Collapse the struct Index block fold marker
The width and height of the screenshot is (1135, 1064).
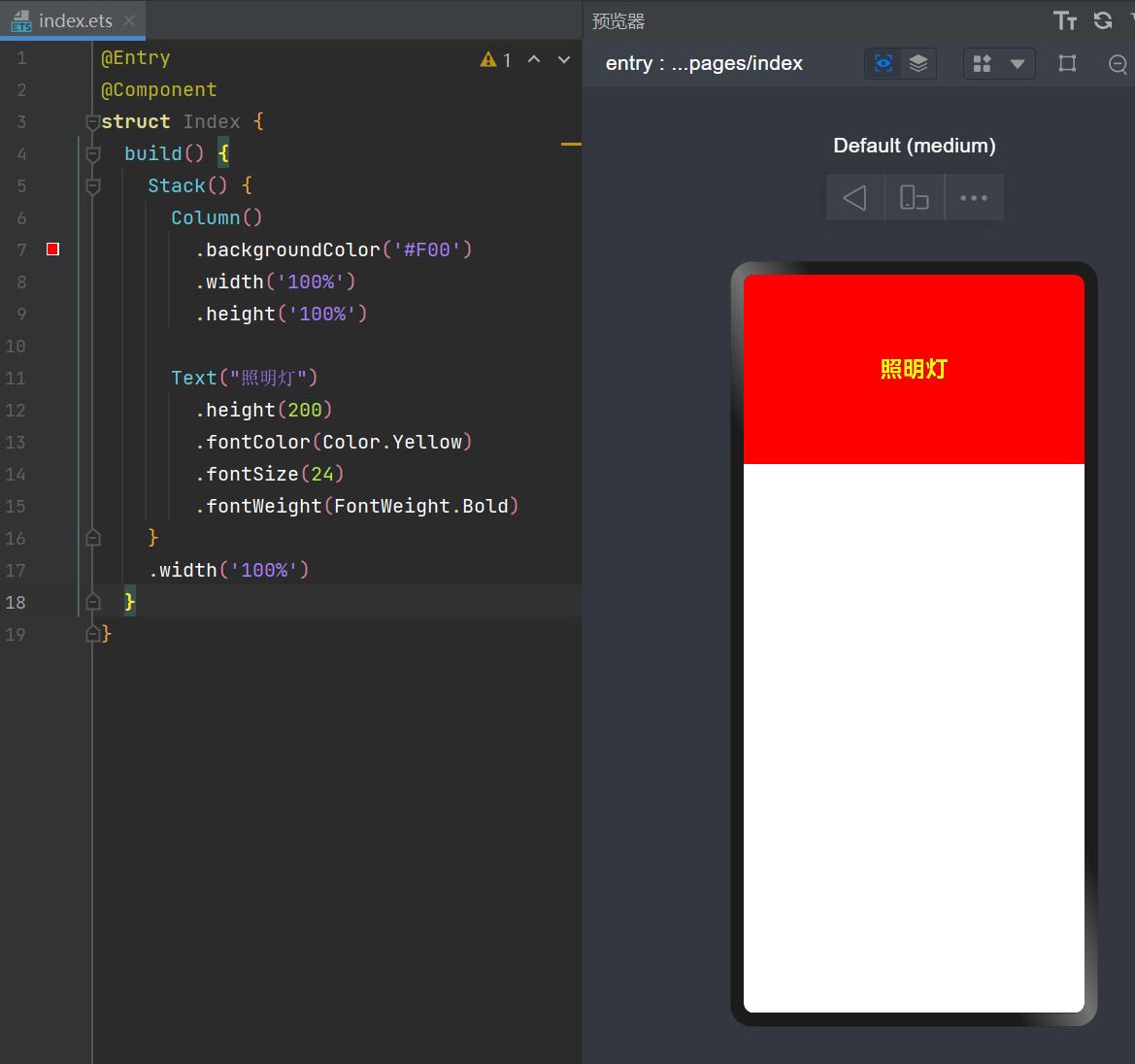tap(92, 122)
